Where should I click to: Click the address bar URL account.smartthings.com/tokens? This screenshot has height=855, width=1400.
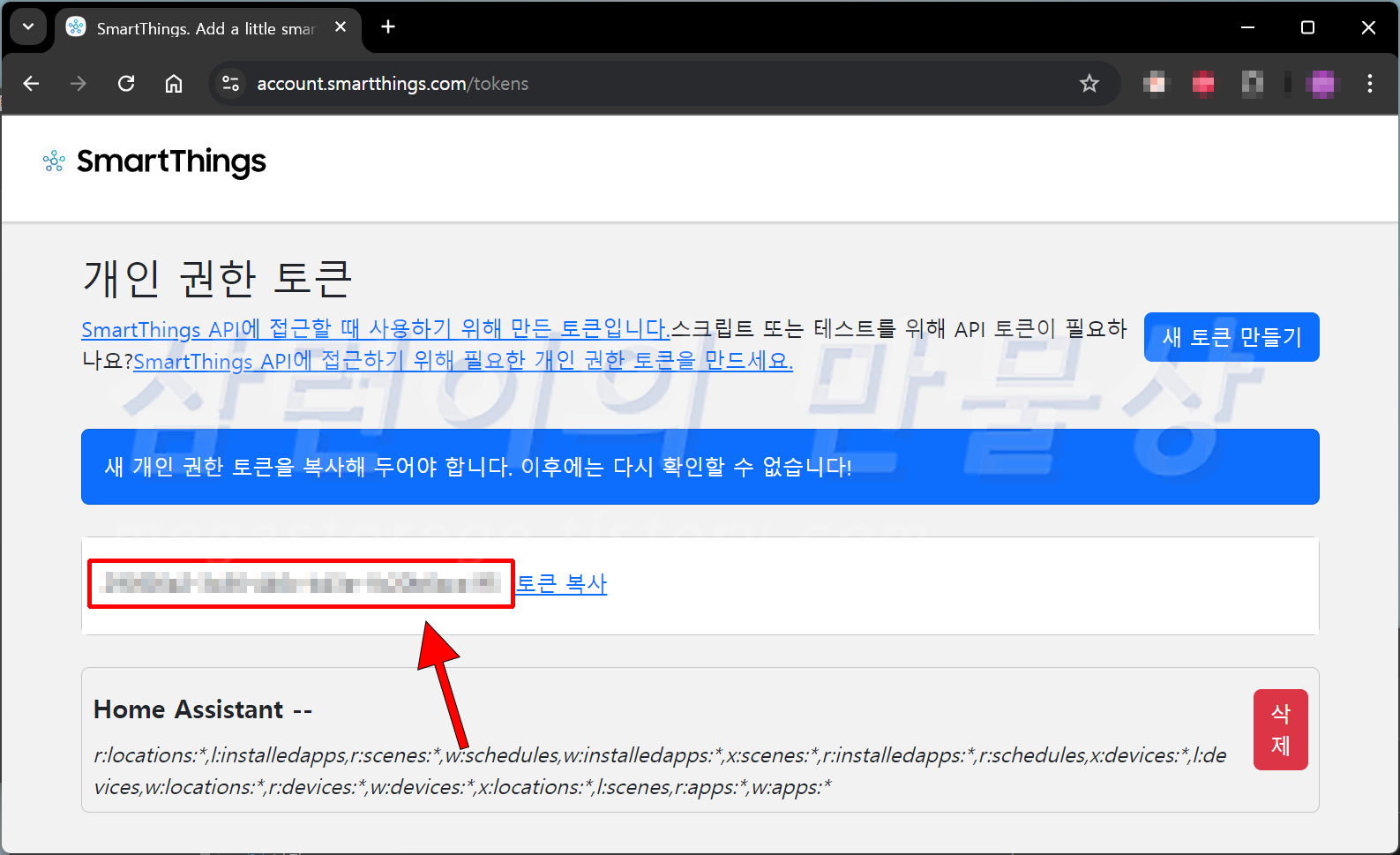coord(393,84)
